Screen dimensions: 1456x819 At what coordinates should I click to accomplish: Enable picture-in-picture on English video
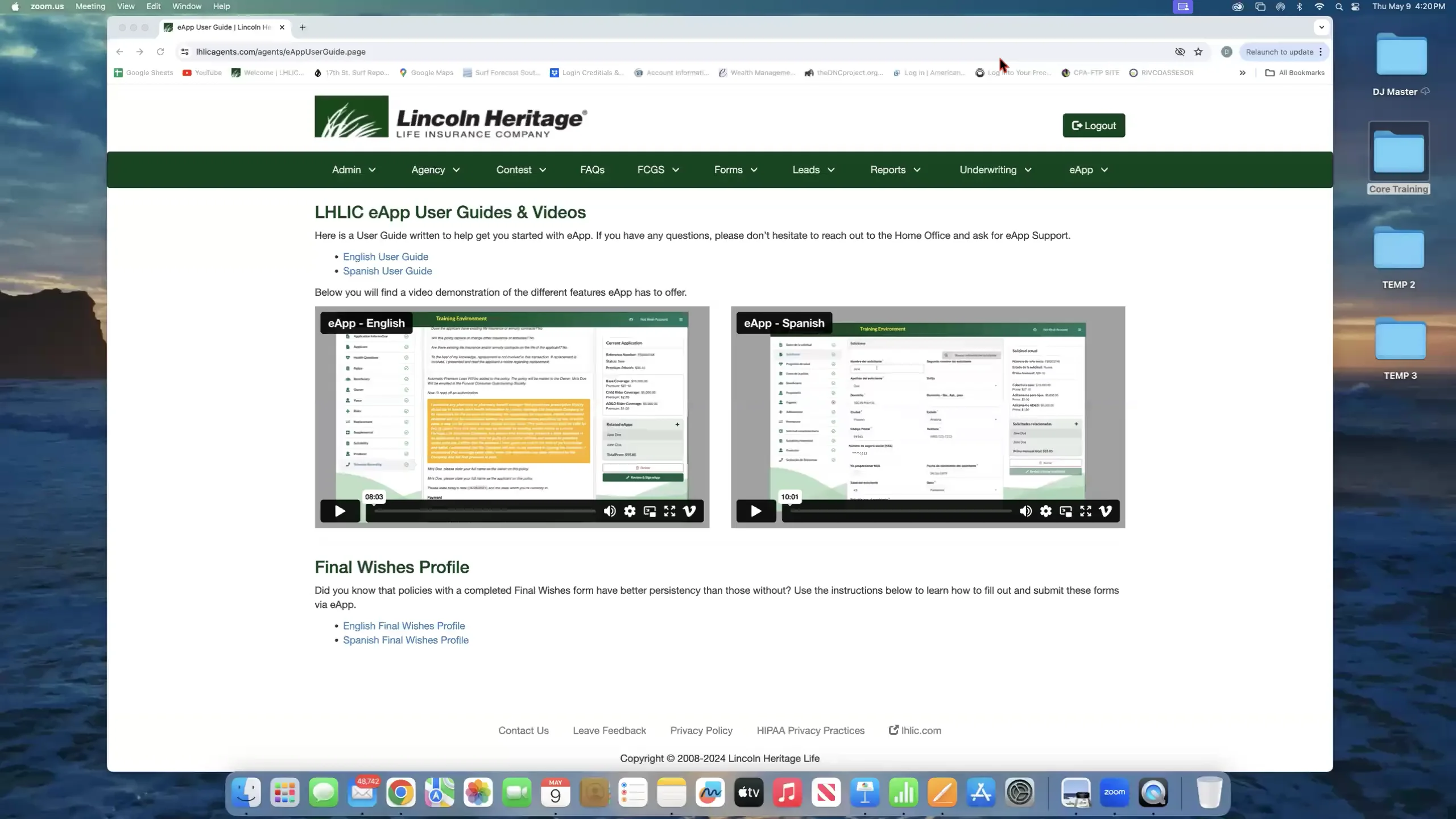(x=650, y=511)
